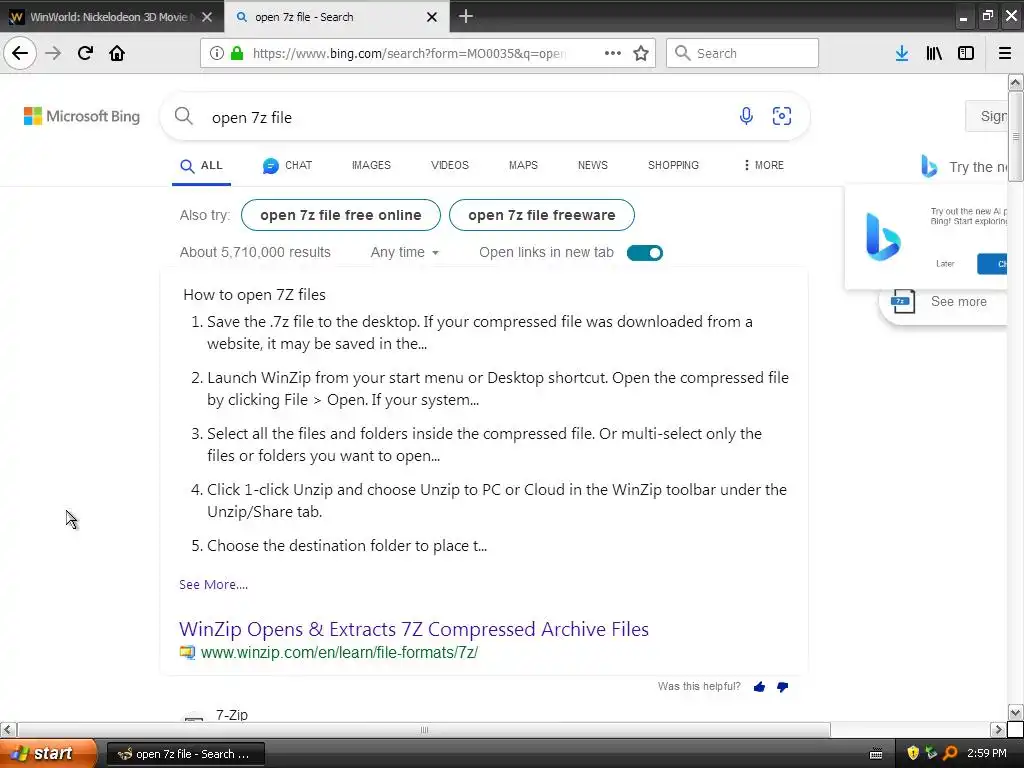Image resolution: width=1024 pixels, height=768 pixels.
Task: Try suggestion open 7z file free online
Action: (x=341, y=215)
